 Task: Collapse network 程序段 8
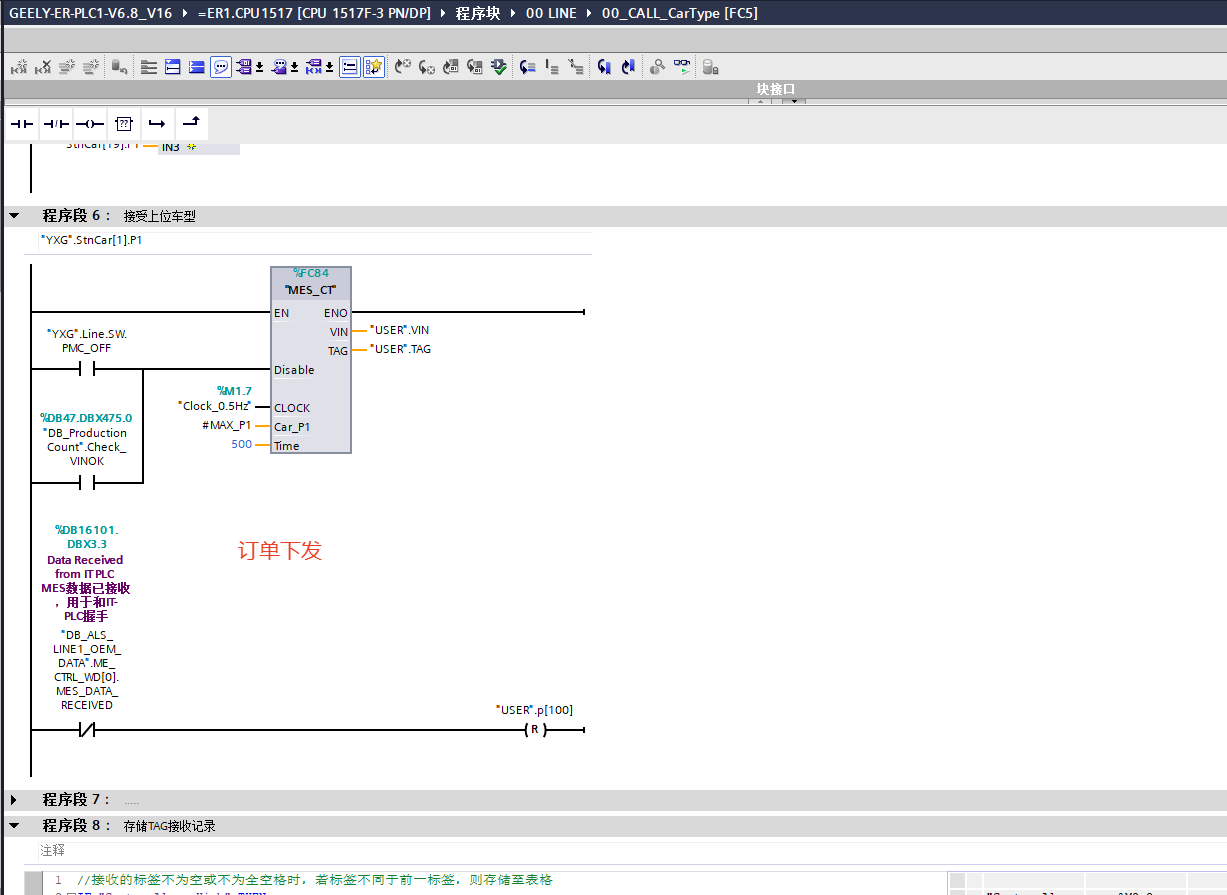(15, 826)
